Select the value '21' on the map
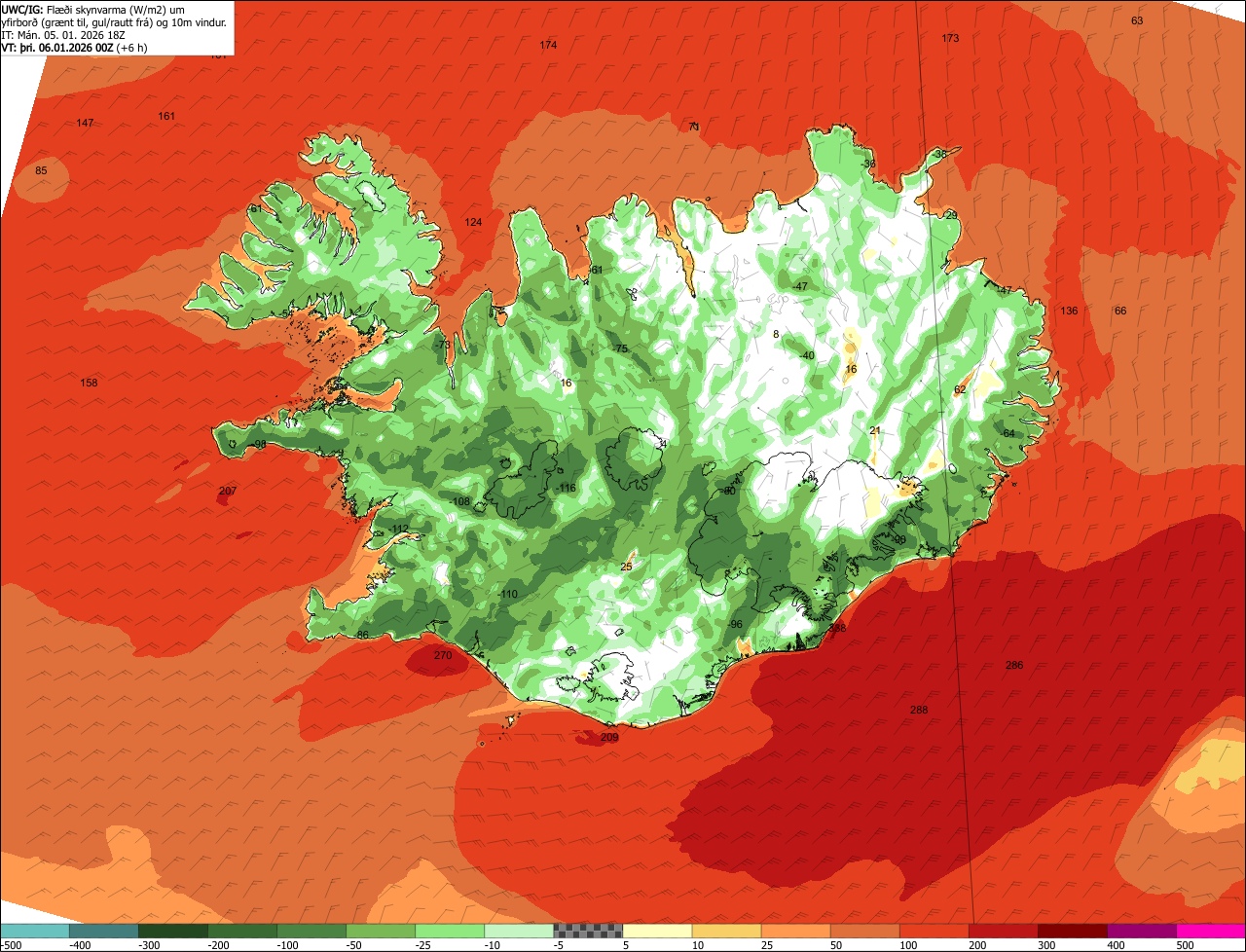Screen dimensions: 1246x952 (x=874, y=430)
